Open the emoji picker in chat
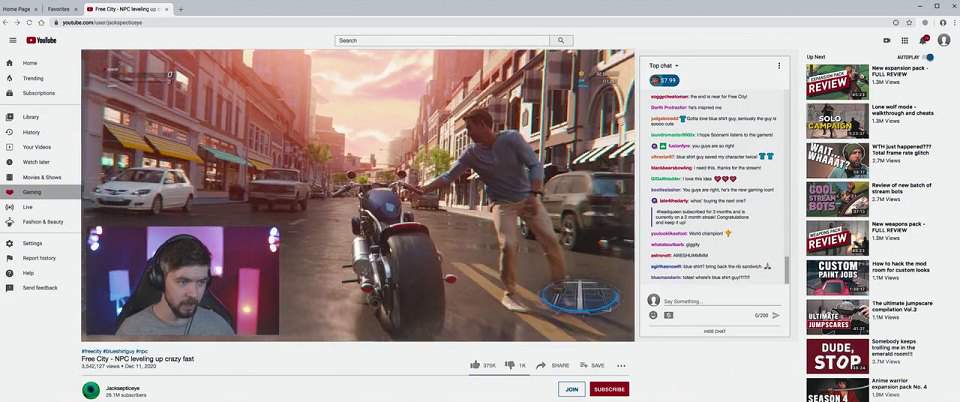The image size is (960, 402). coord(653,315)
